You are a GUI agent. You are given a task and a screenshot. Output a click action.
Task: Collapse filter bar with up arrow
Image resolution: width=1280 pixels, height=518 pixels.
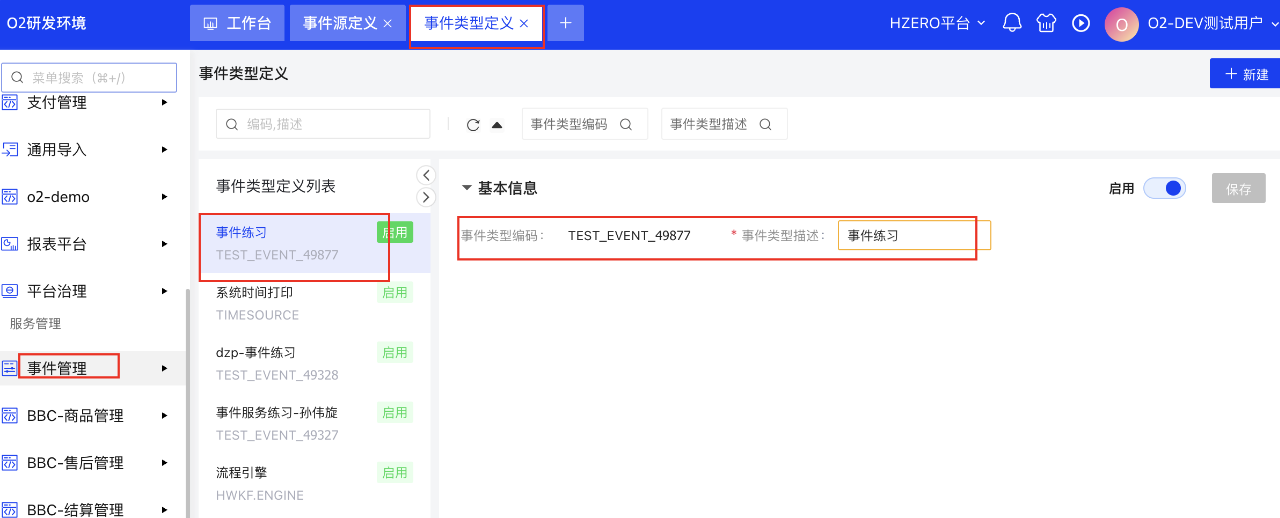pyautogui.click(x=497, y=125)
